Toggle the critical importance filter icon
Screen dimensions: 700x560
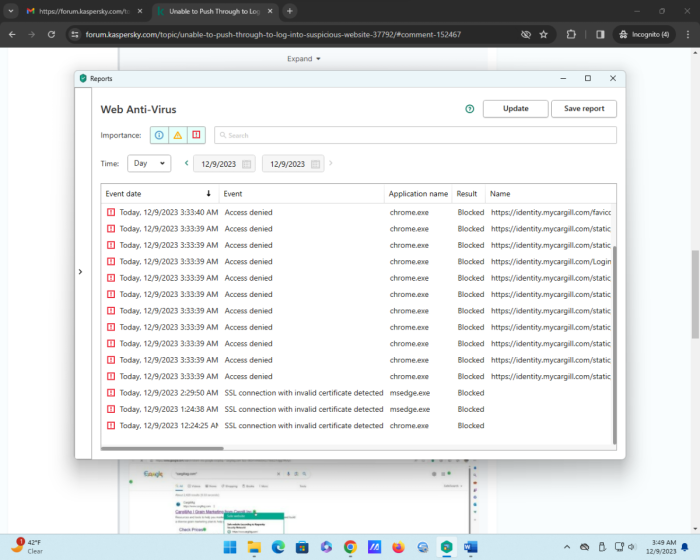196,135
